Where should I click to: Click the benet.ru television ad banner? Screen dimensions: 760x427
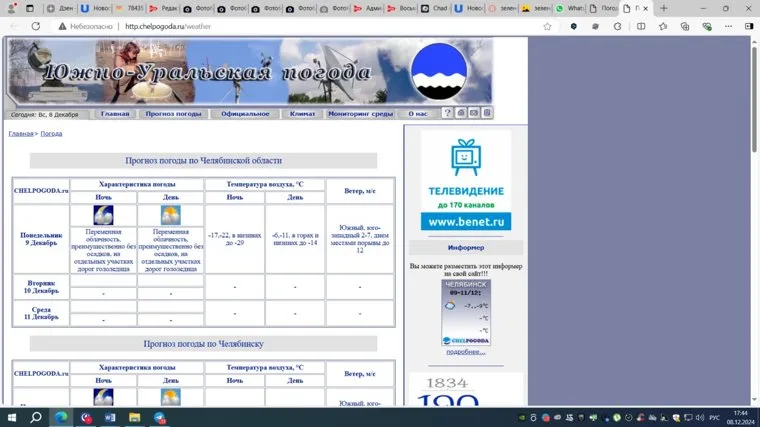pos(465,181)
